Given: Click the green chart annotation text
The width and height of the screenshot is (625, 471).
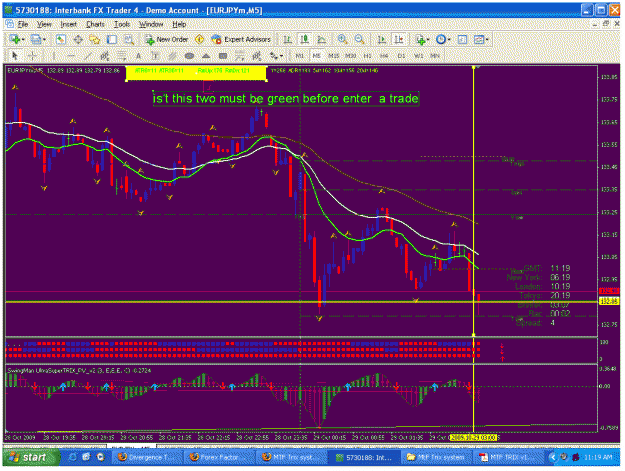Looking at the screenshot, I should point(286,98).
